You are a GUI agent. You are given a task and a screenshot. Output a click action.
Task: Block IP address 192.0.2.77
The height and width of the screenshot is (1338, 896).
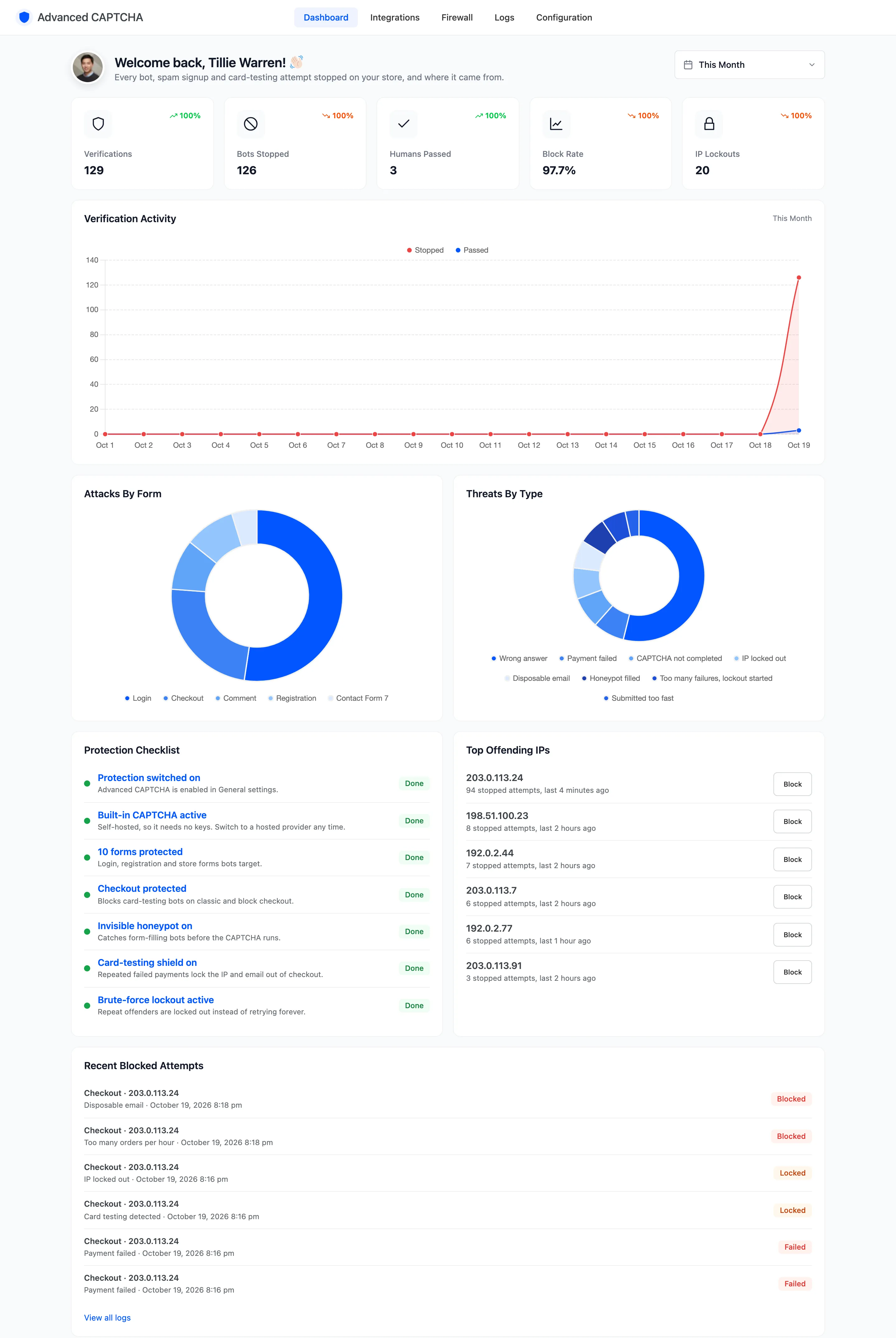(x=792, y=934)
